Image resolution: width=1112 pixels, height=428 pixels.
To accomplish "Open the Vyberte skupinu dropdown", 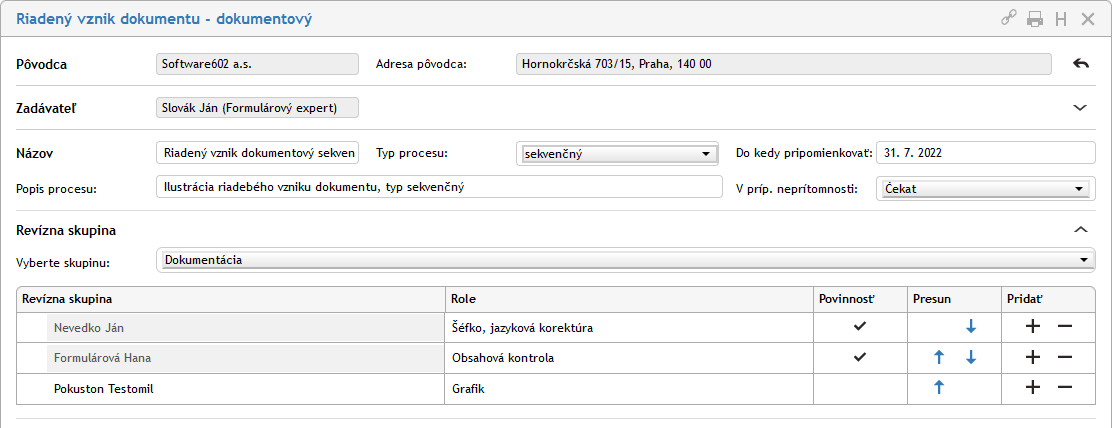I will click(x=626, y=260).
